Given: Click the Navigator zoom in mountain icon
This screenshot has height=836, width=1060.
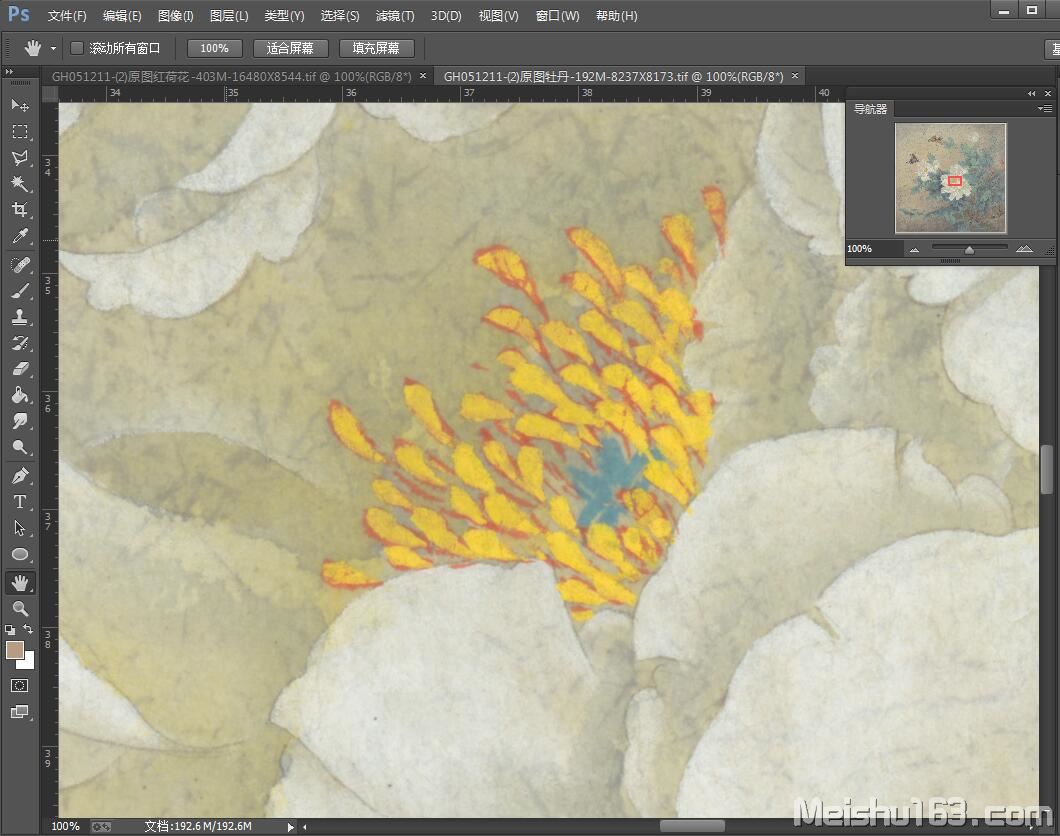Looking at the screenshot, I should (x=1024, y=249).
